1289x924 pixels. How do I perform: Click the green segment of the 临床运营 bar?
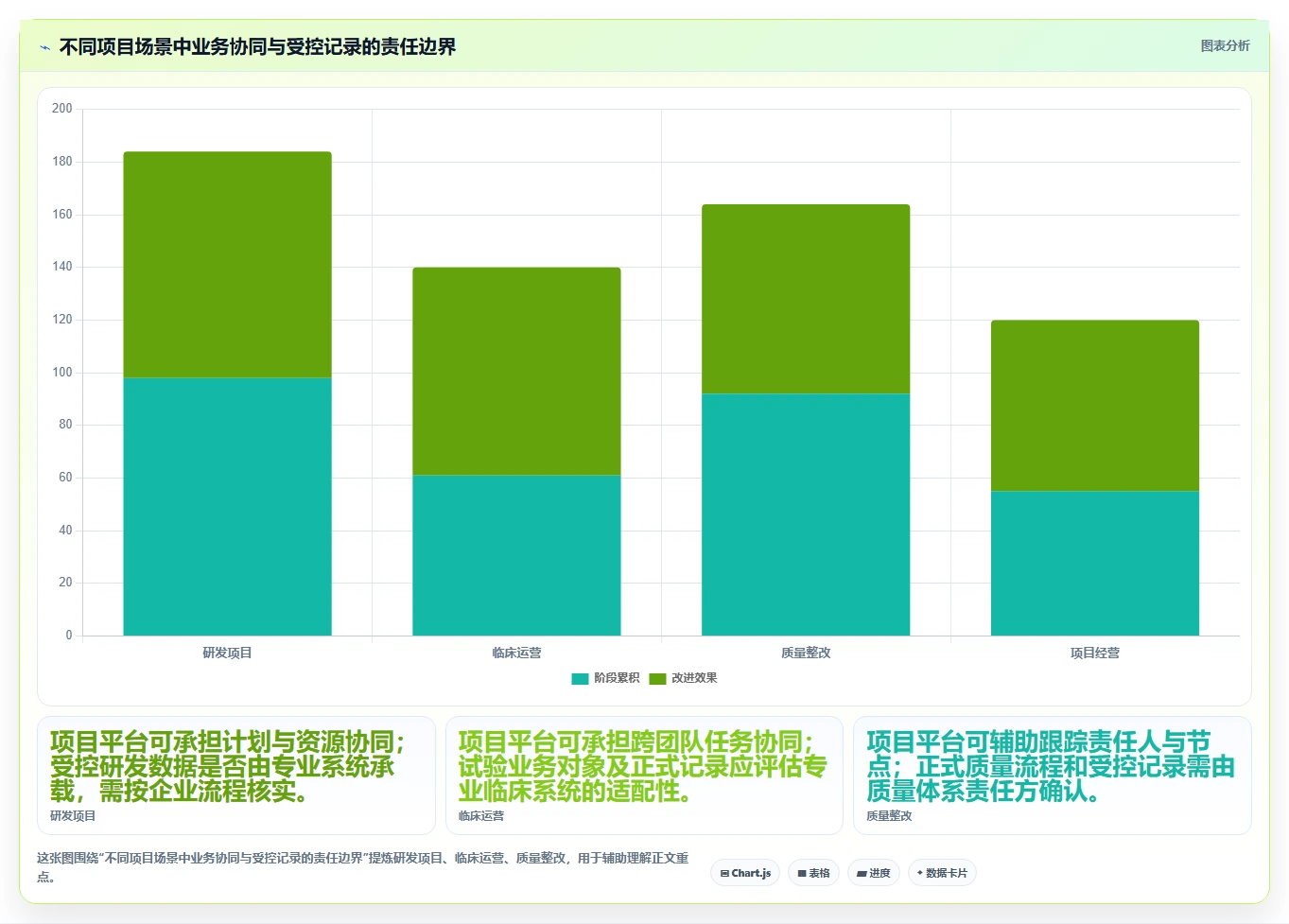point(516,371)
